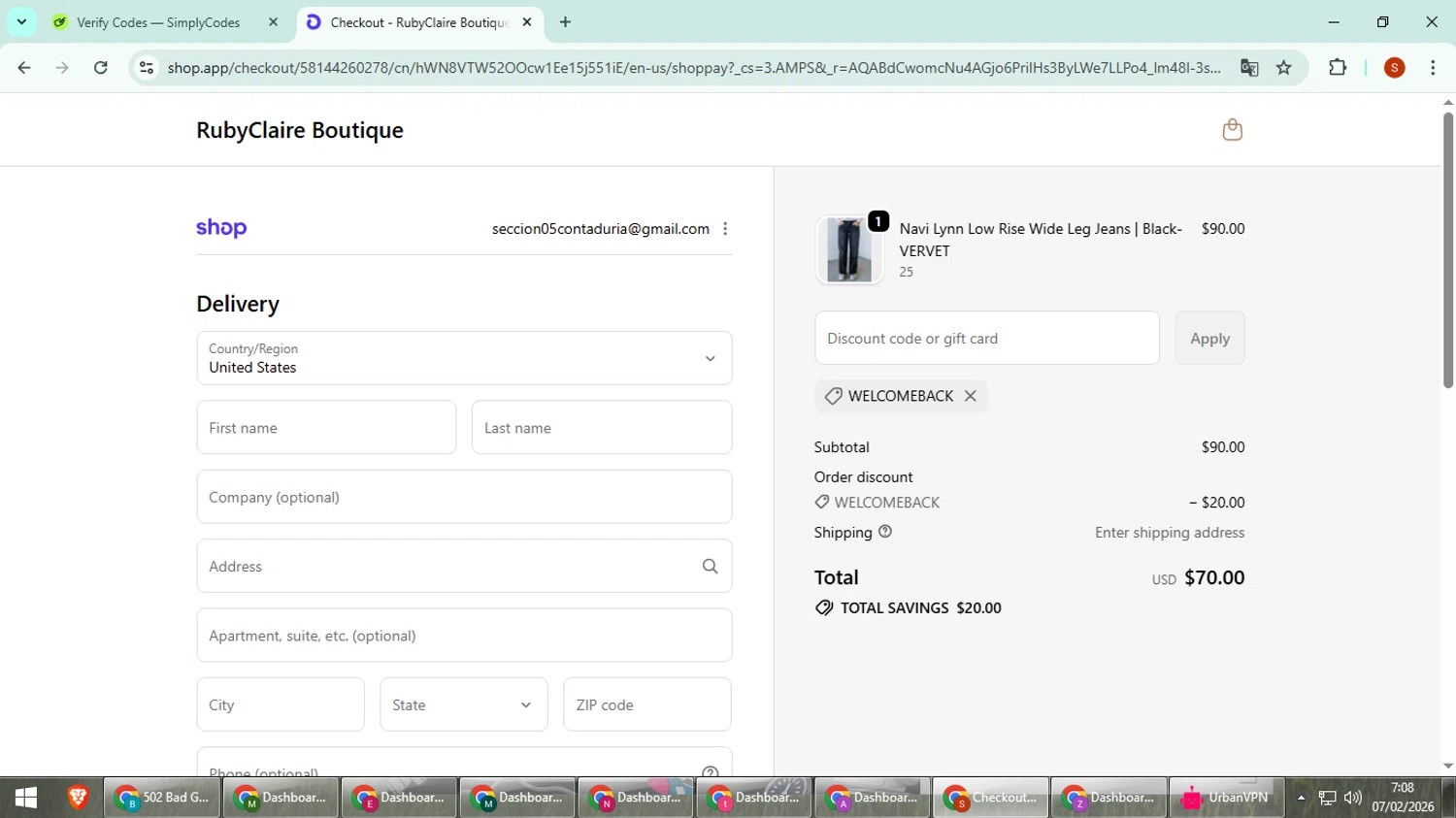Click the RubyClaire Boutique store title
1456x818 pixels.
click(x=300, y=130)
